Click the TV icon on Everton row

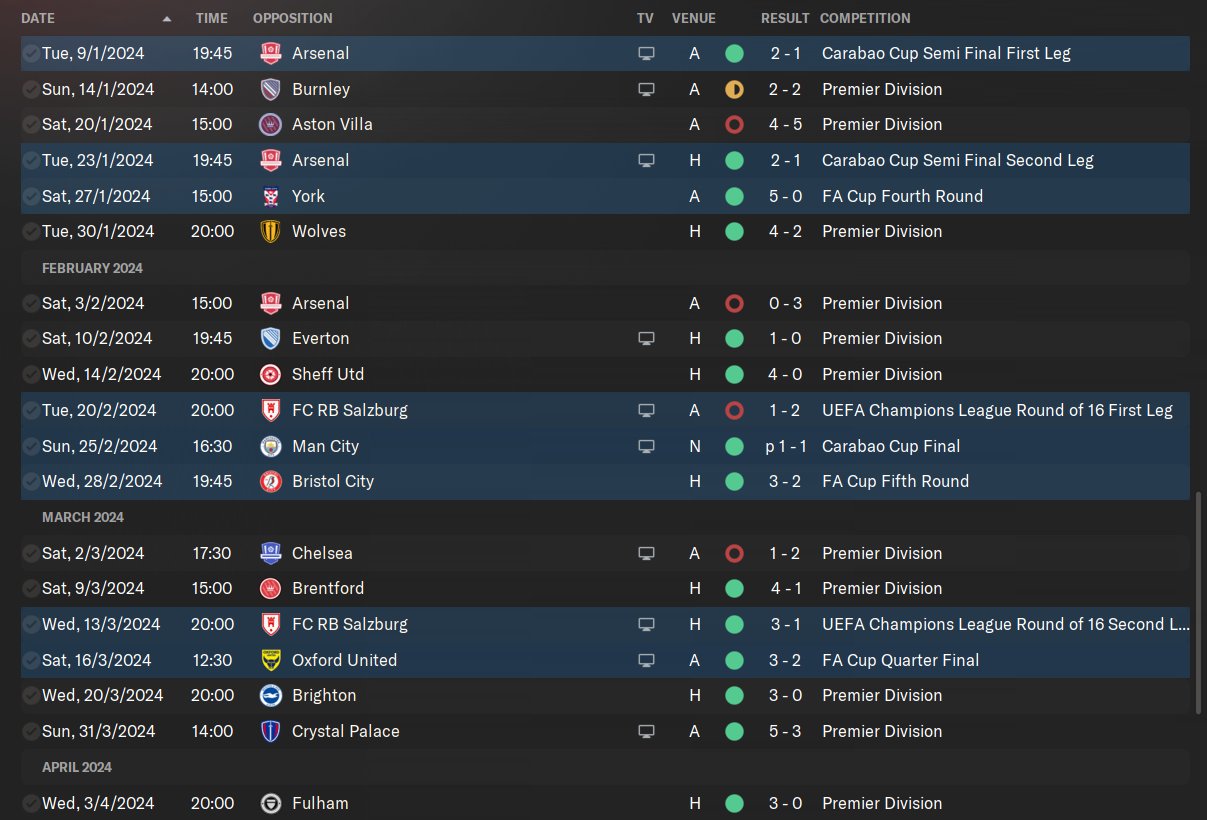646,339
